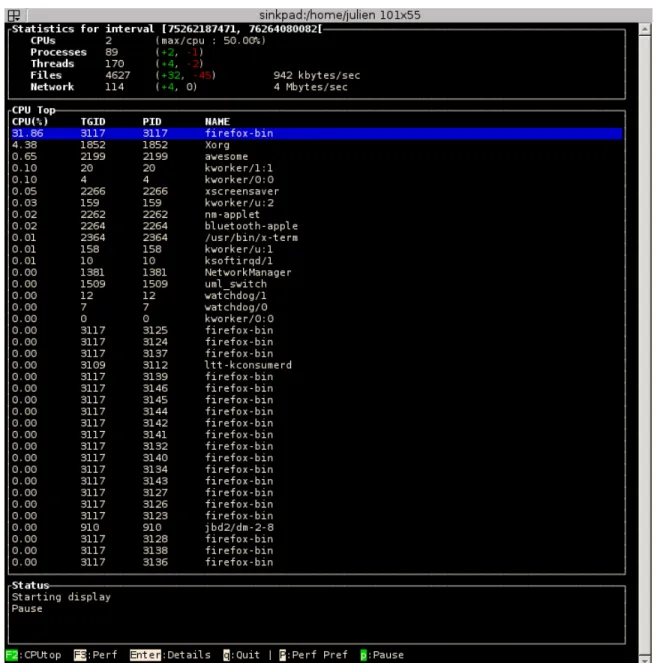Select the uml_switch process row
Viewport: 657px width, 663px height.
tap(317, 284)
